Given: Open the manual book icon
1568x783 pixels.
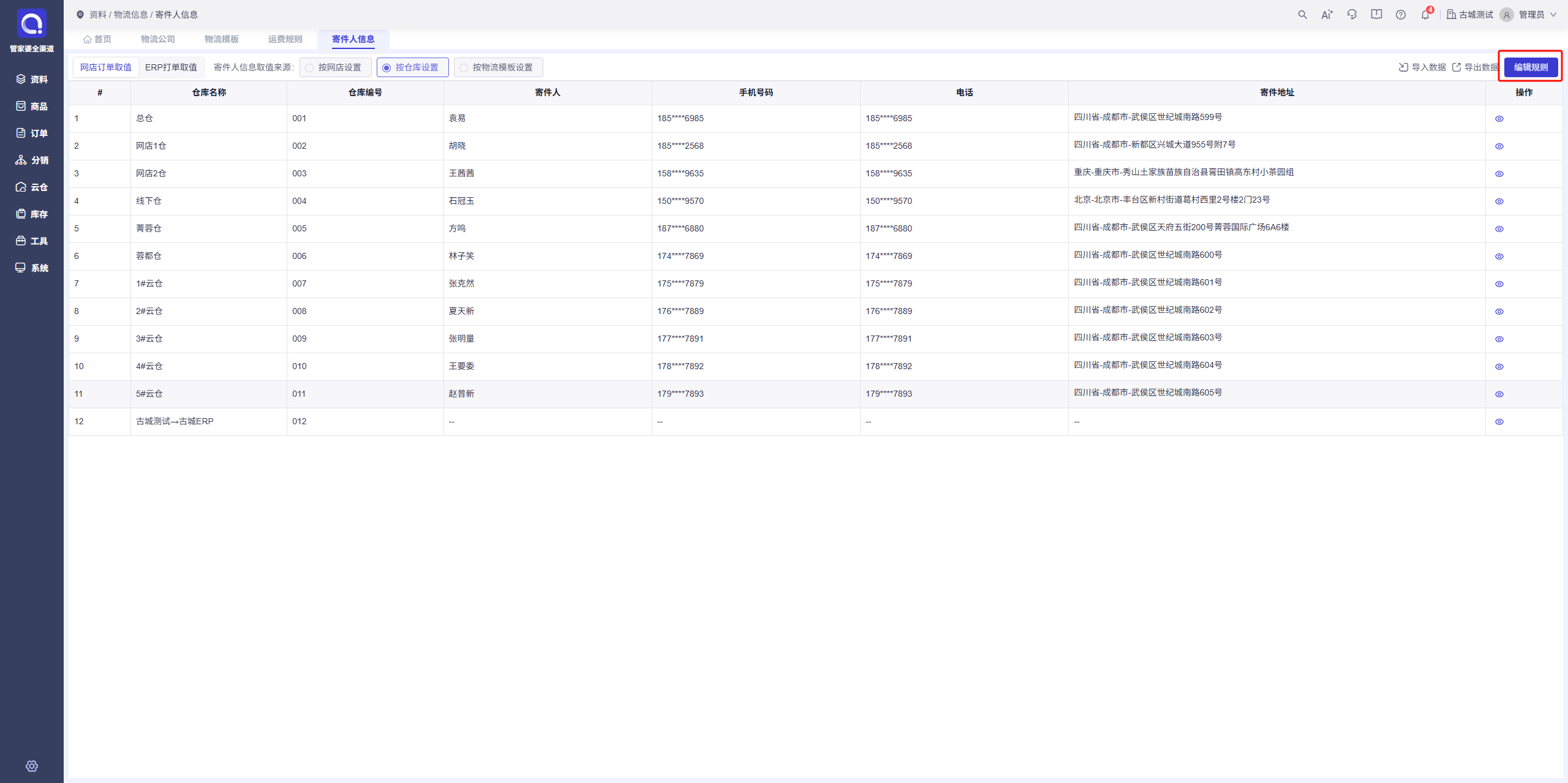Looking at the screenshot, I should pyautogui.click(x=1376, y=15).
